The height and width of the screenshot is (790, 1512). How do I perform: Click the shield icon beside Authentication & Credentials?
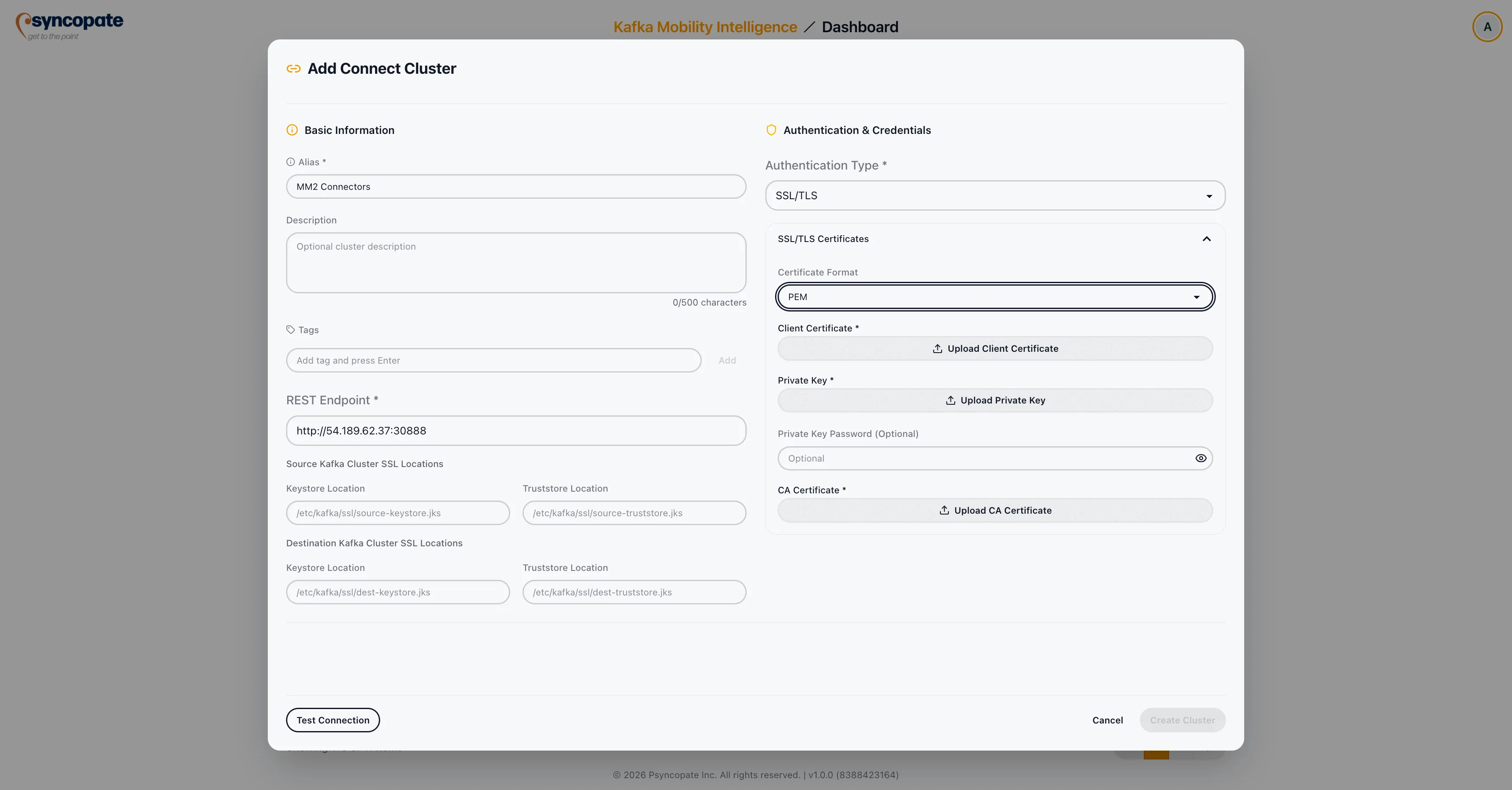tap(771, 130)
